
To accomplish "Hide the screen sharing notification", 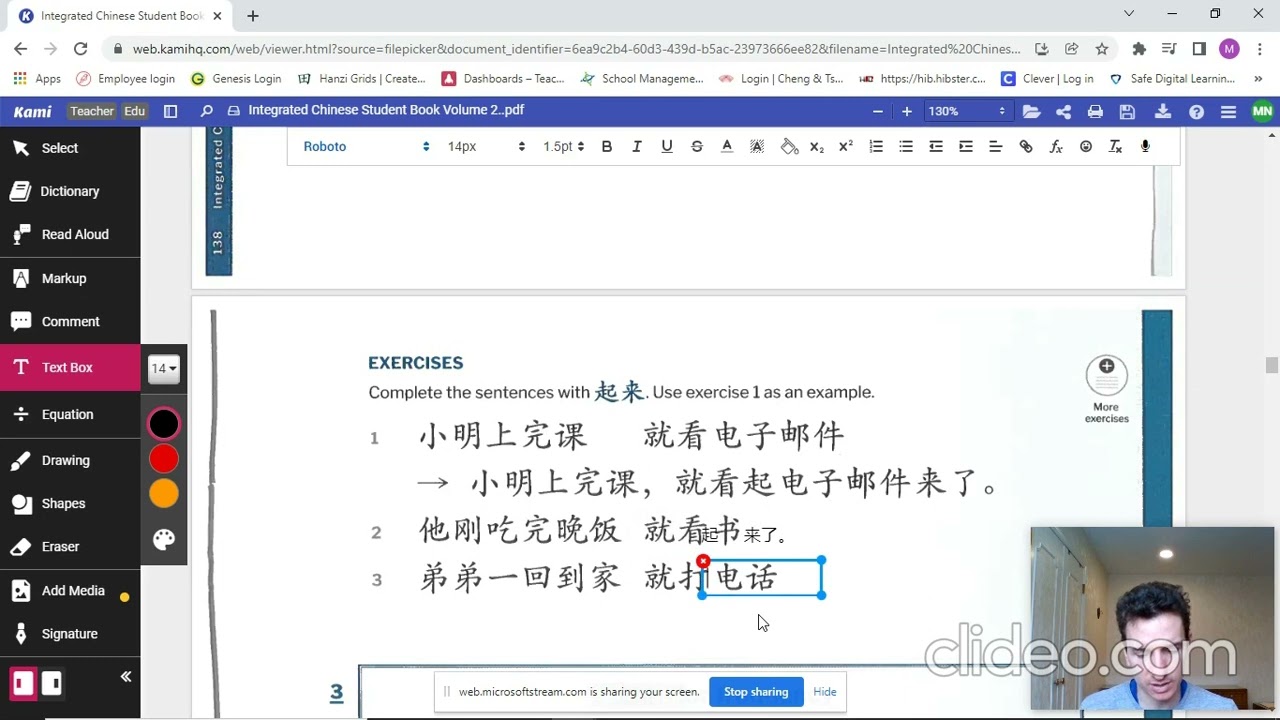I will [x=825, y=692].
